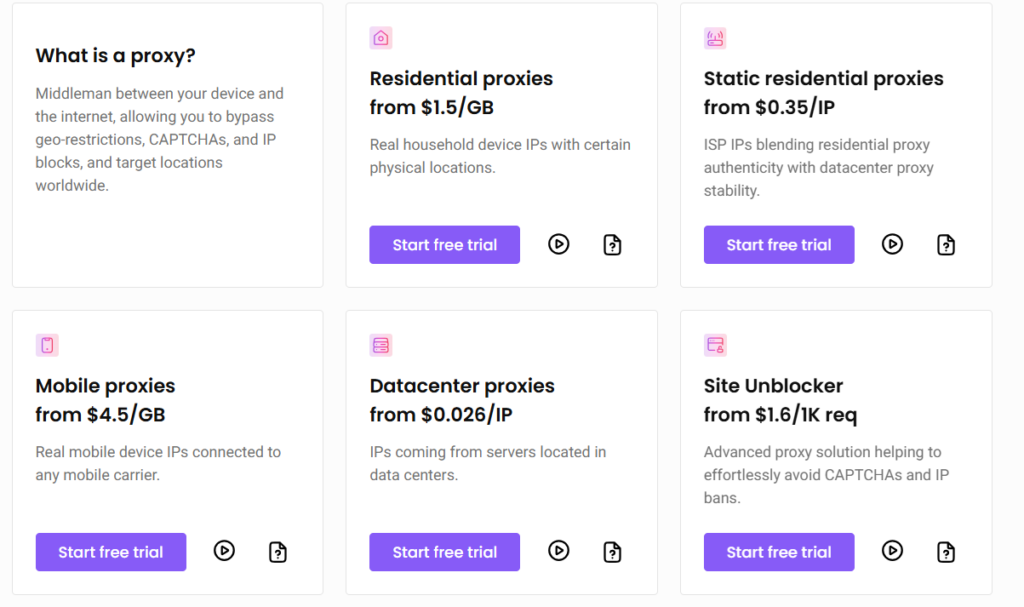Open the Datacenter proxies documentation icon
This screenshot has width=1024, height=607.
pos(612,551)
